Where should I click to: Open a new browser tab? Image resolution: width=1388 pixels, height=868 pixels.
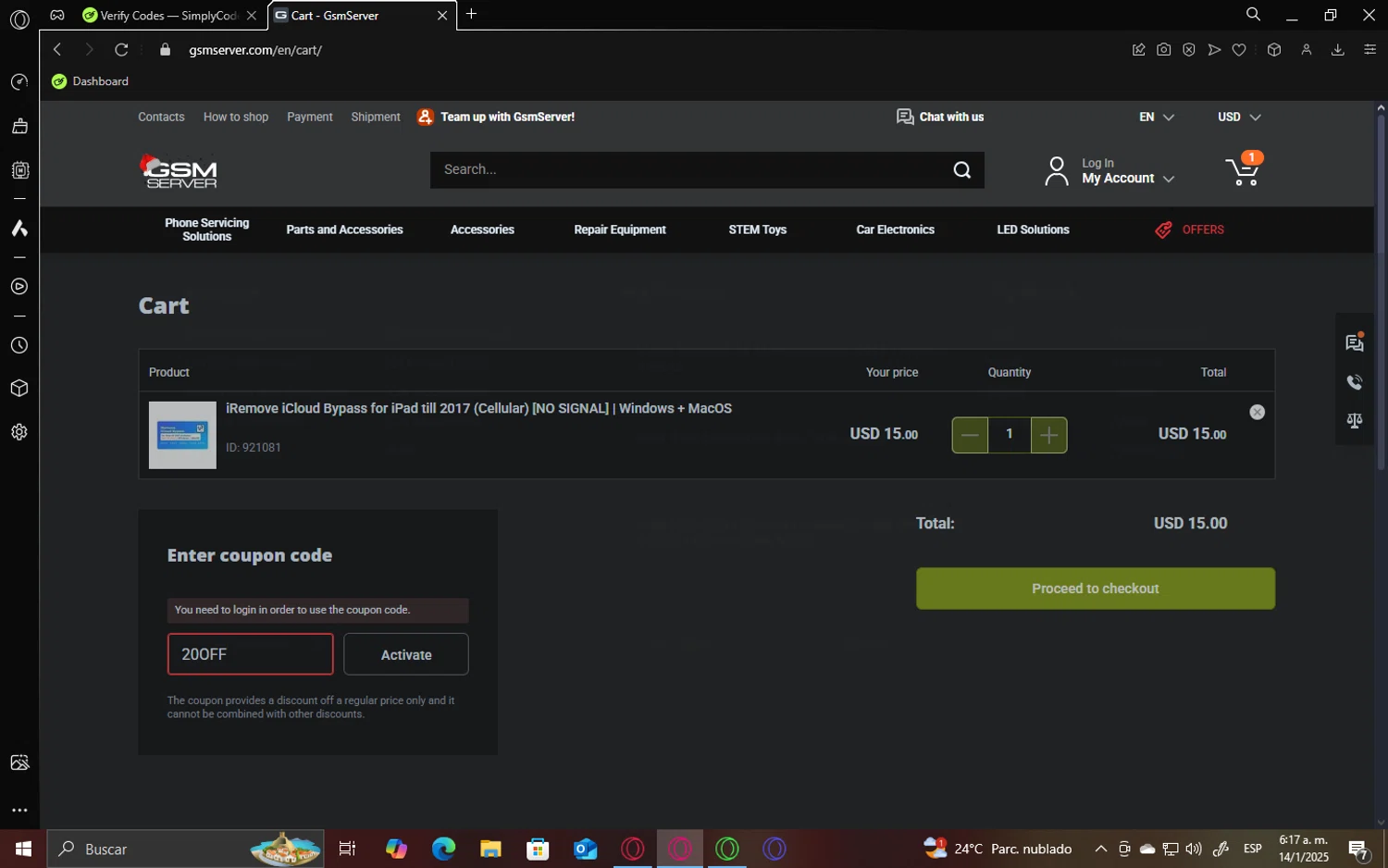tap(471, 14)
